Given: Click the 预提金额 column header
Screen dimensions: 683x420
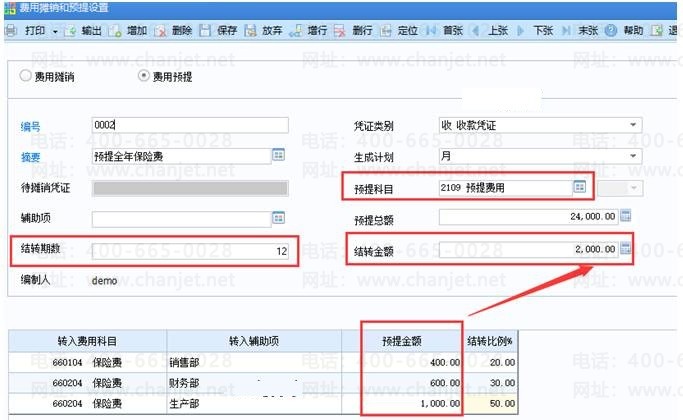Looking at the screenshot, I should point(402,341).
